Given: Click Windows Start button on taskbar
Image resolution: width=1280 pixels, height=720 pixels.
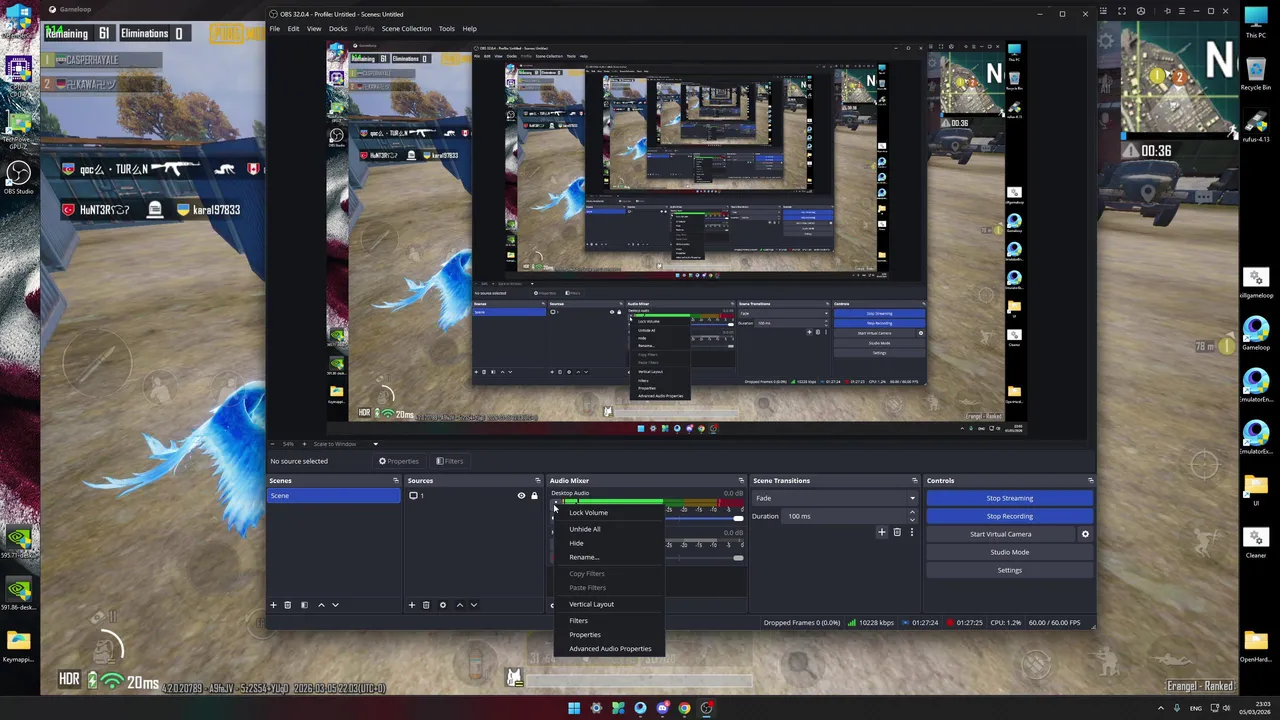Looking at the screenshot, I should 574,708.
